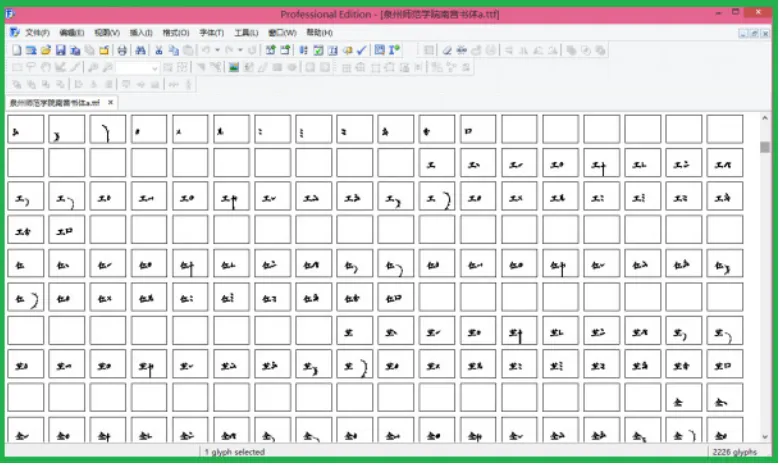The height and width of the screenshot is (466, 780).
Task: Paste with the clipboard icon
Action: pyautogui.click(x=188, y=50)
